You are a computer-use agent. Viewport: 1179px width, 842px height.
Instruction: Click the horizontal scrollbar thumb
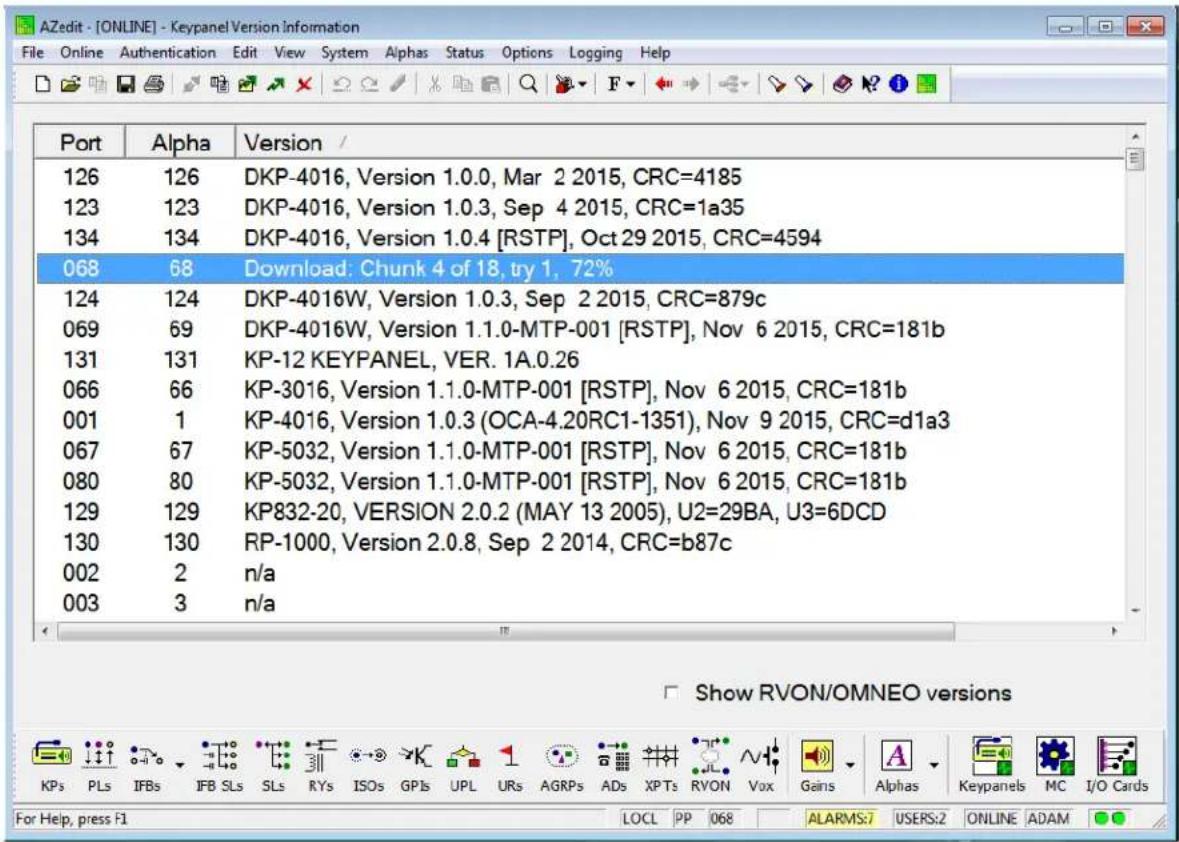coord(505,631)
